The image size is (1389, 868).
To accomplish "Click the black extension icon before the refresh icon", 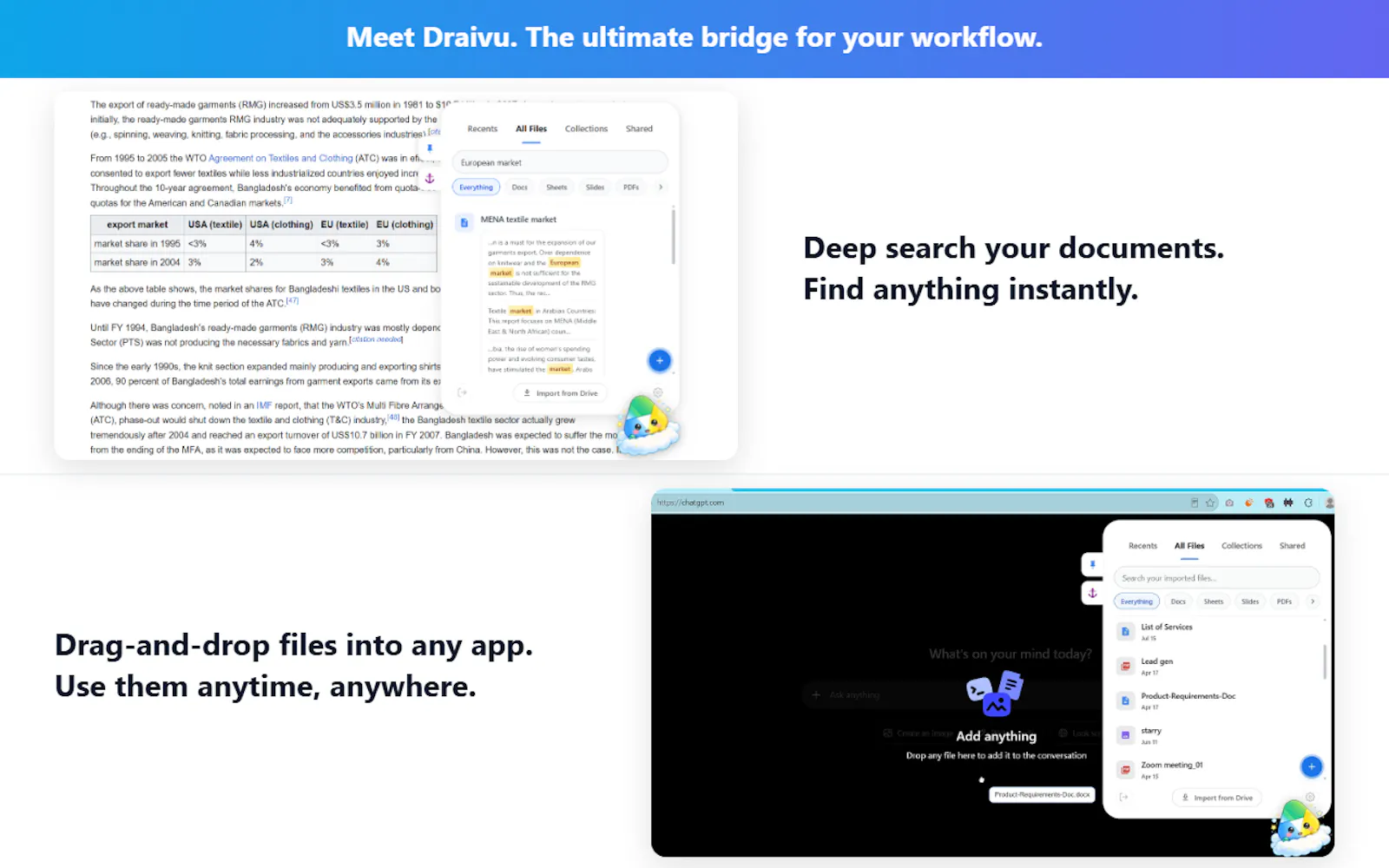I will tap(1288, 503).
